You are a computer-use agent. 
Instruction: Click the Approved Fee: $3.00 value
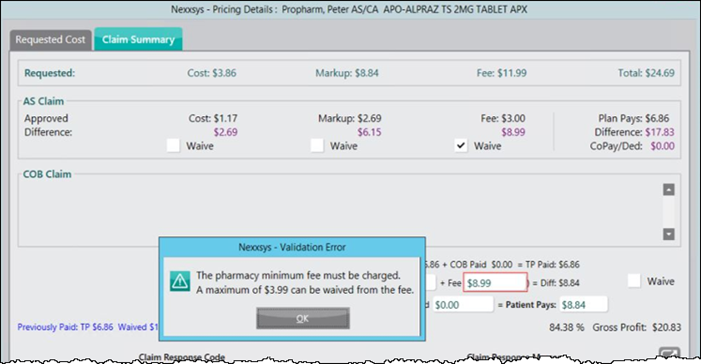coord(503,119)
